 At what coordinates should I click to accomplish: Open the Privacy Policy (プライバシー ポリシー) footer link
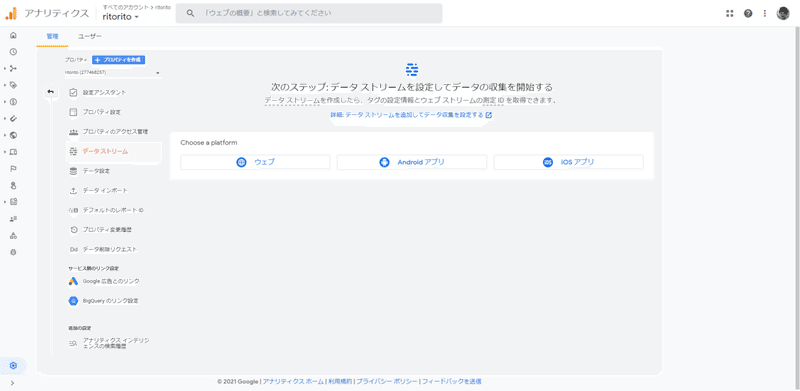click(x=387, y=381)
